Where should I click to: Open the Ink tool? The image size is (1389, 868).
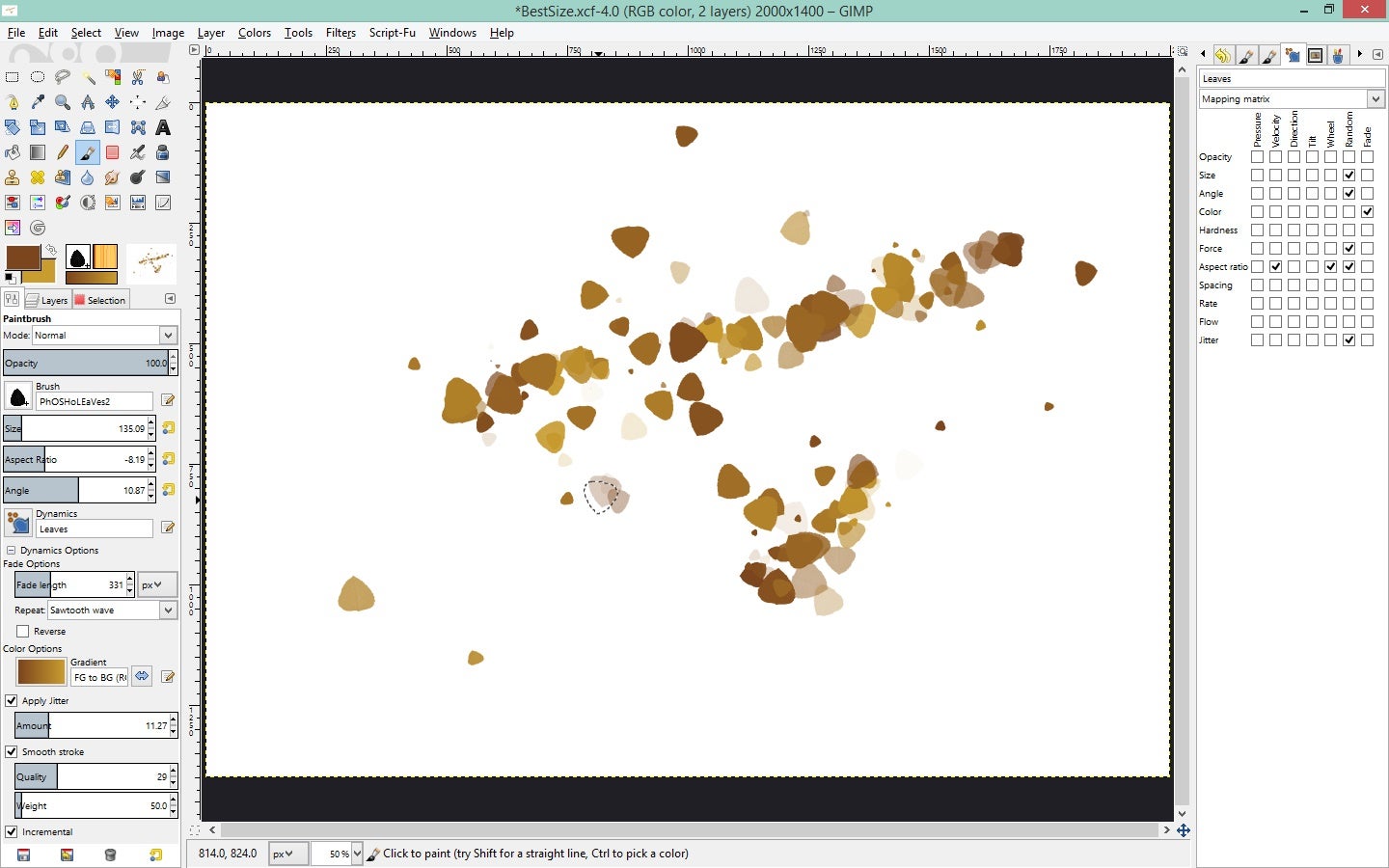tap(163, 151)
